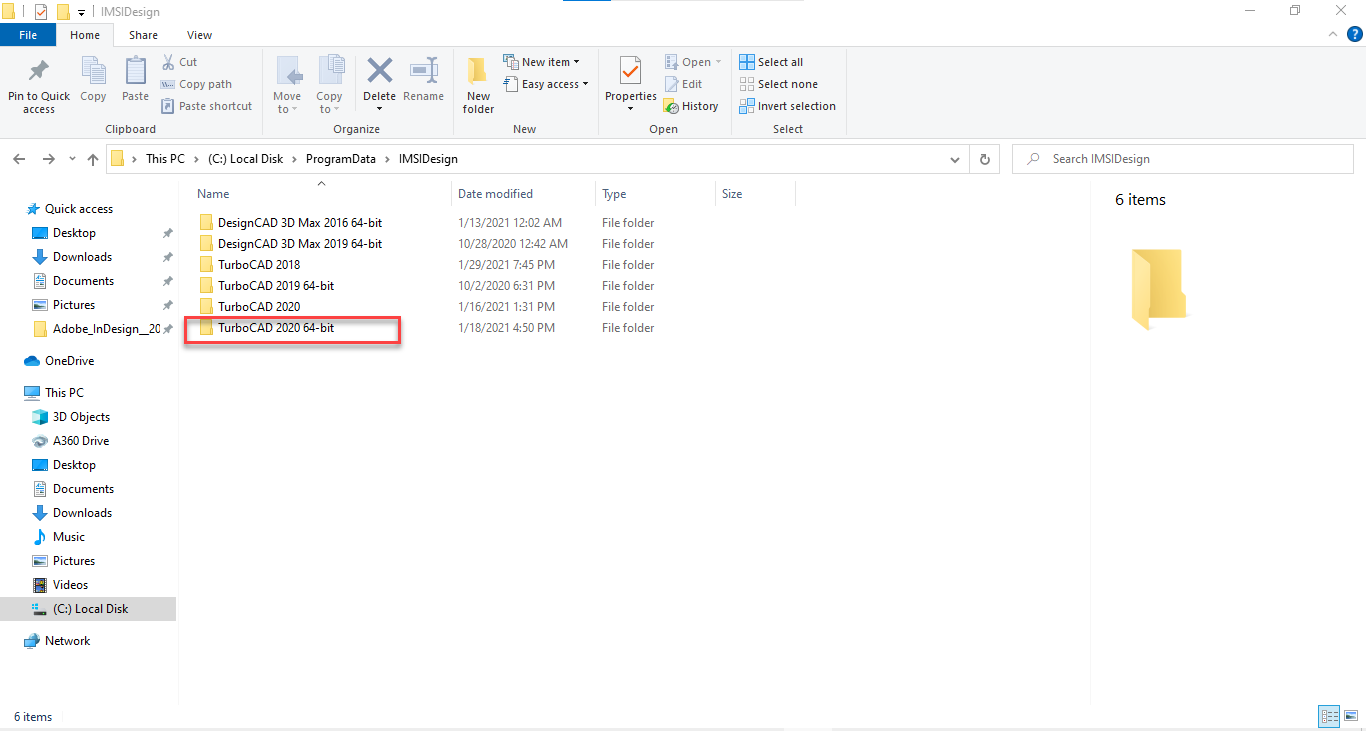The width and height of the screenshot is (1366, 731).
Task: Switch to Large icons view in status bar
Action: 1350,716
